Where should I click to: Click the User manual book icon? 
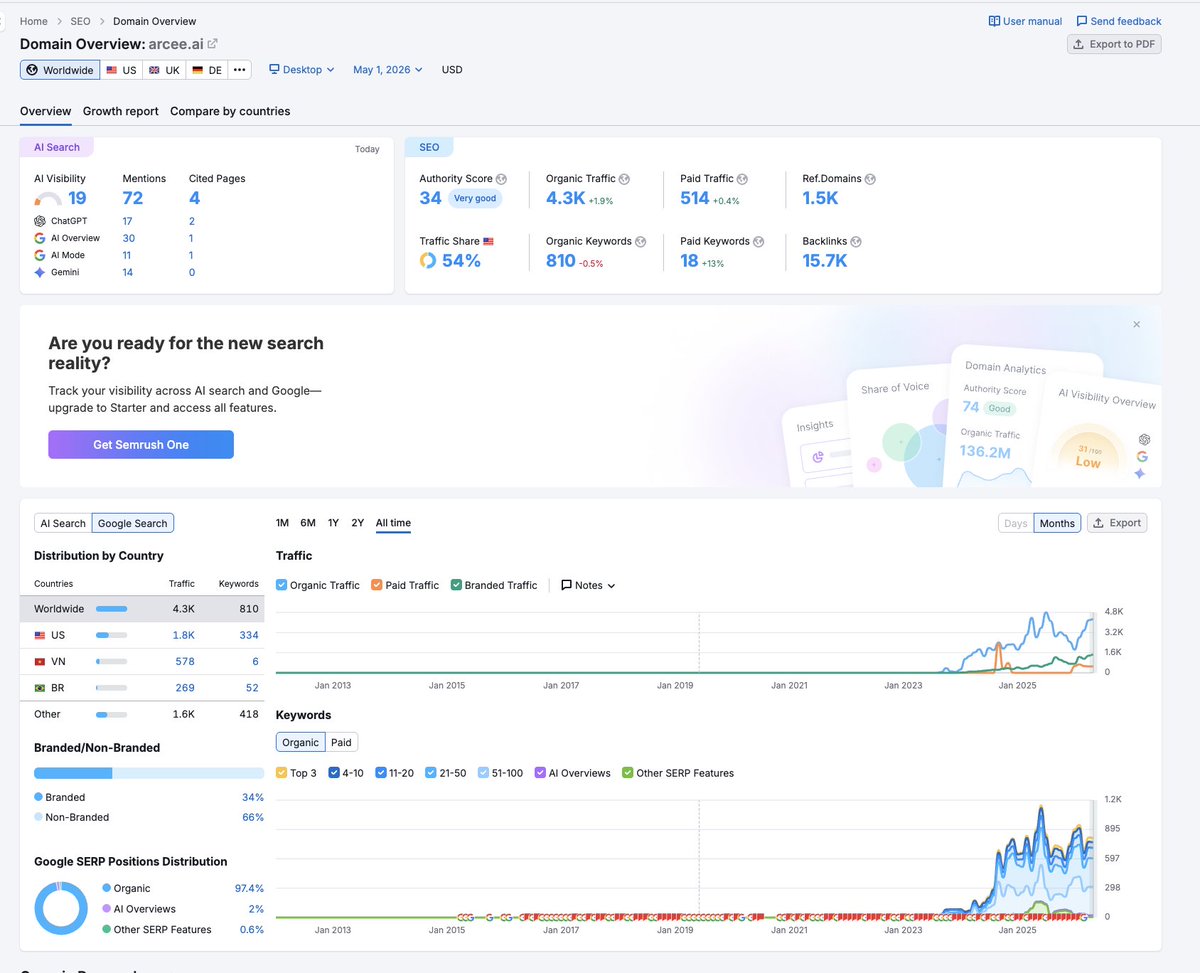(994, 21)
